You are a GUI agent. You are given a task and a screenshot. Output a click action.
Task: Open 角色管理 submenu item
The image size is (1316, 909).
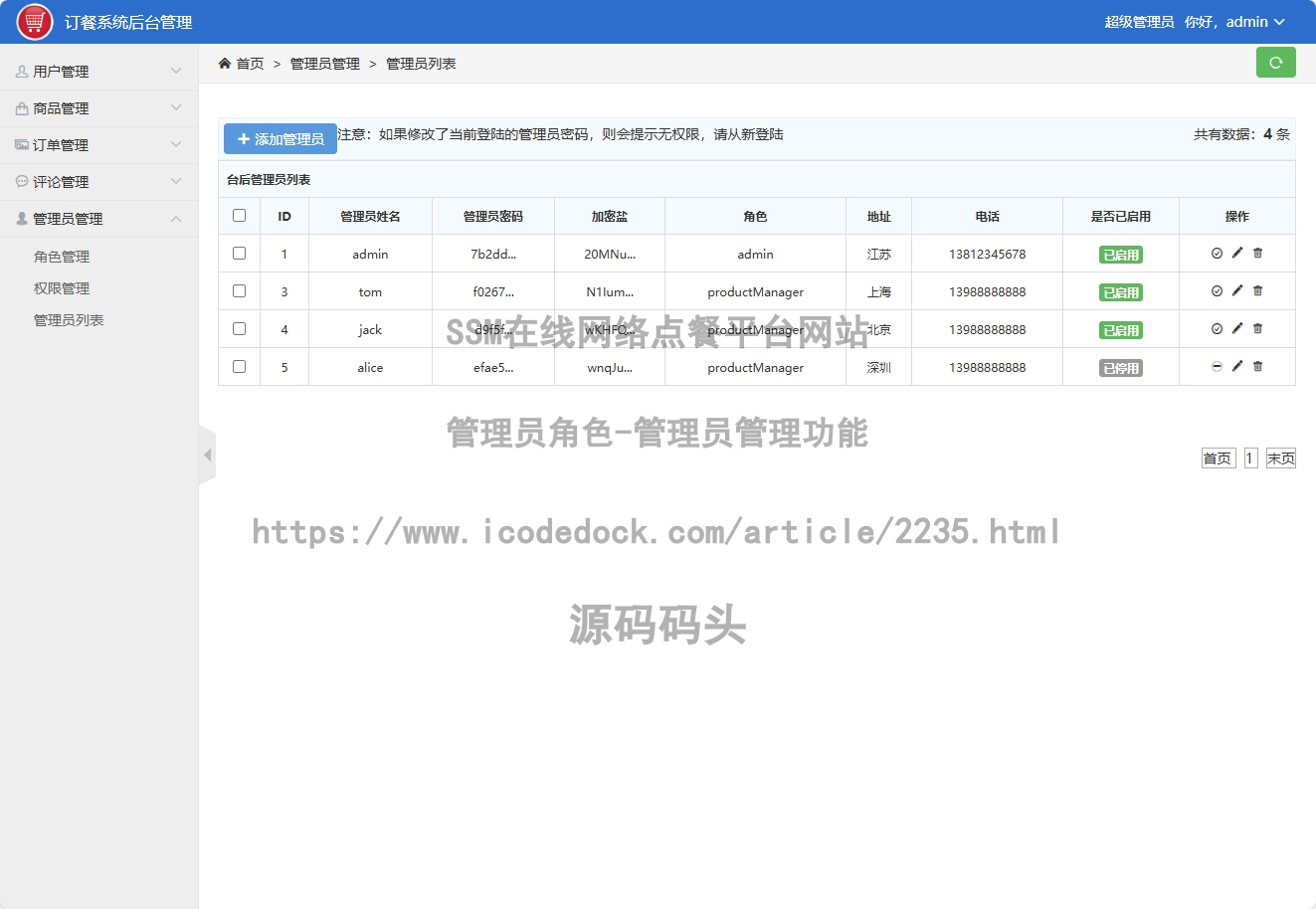click(62, 257)
